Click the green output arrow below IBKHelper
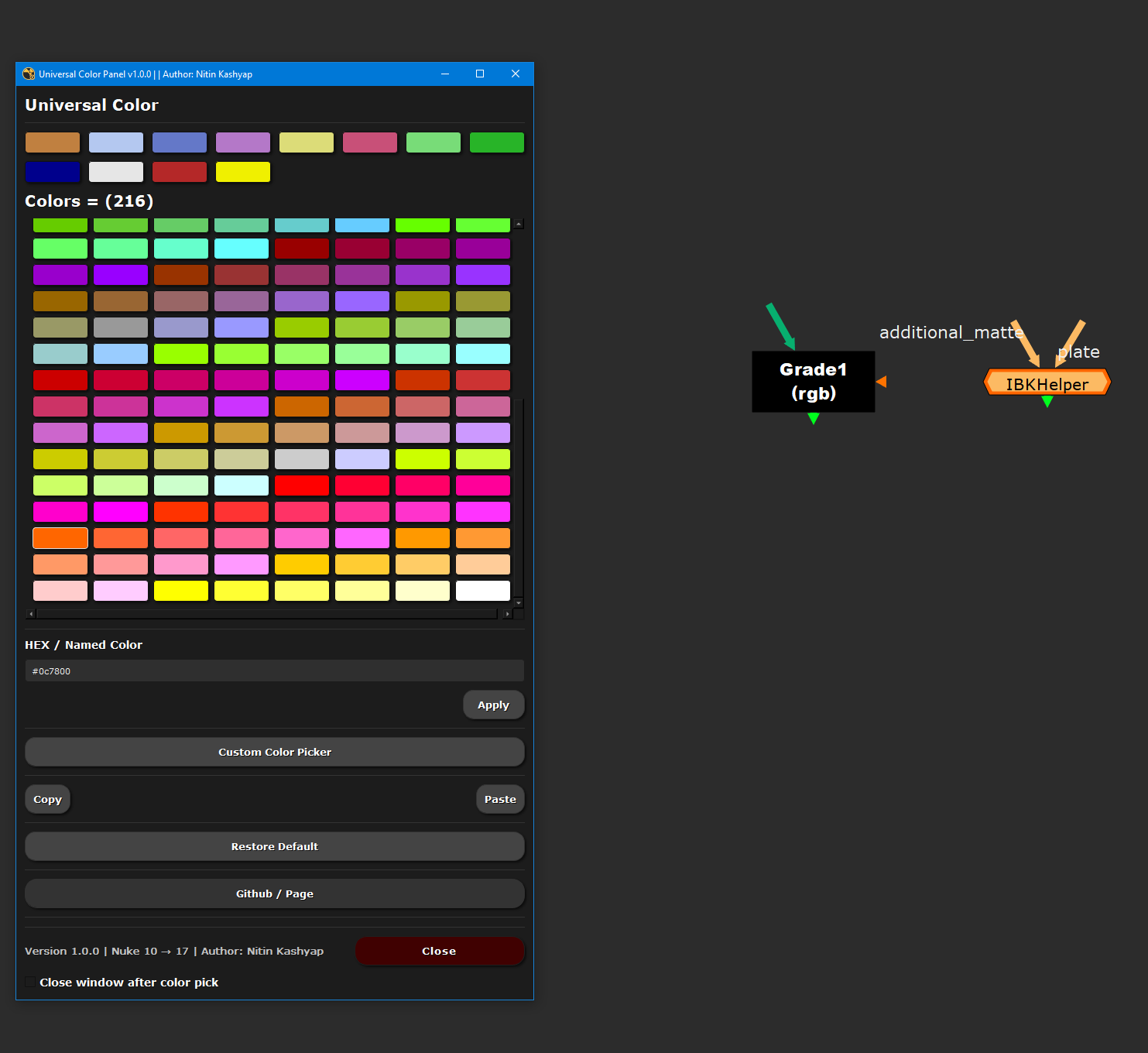 point(1047,402)
